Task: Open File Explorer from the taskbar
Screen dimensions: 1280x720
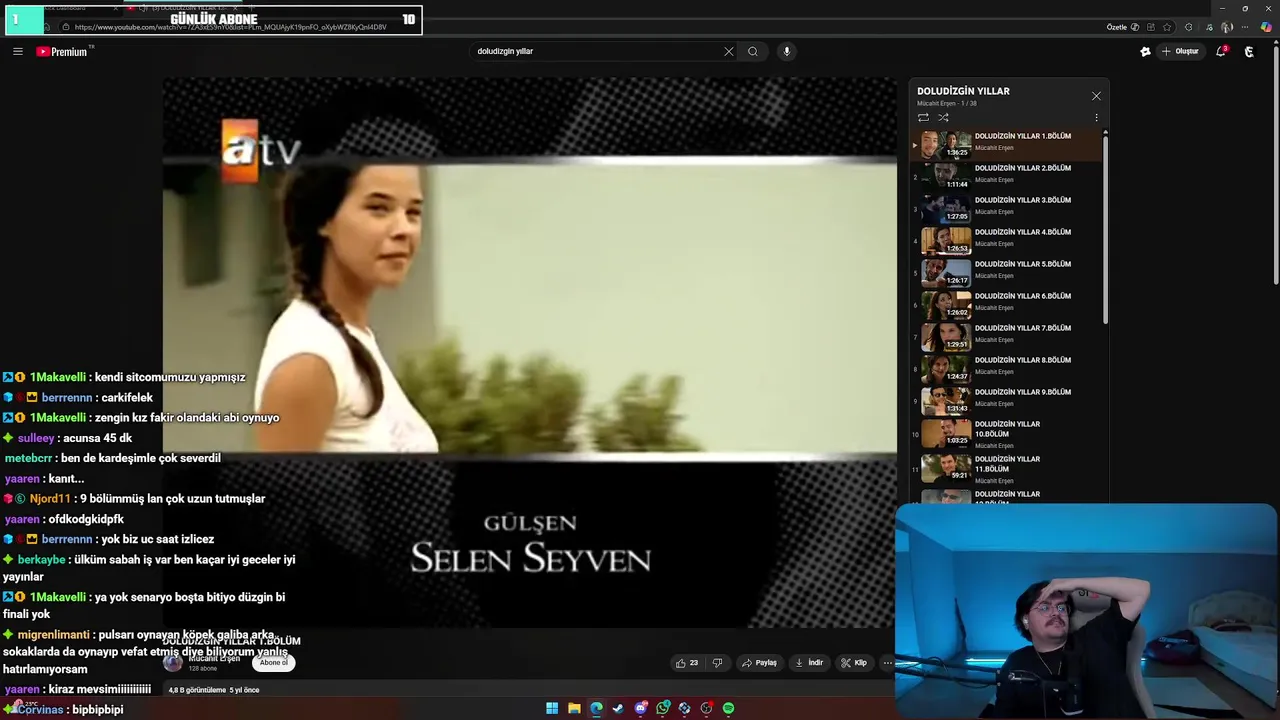Action: pos(574,708)
